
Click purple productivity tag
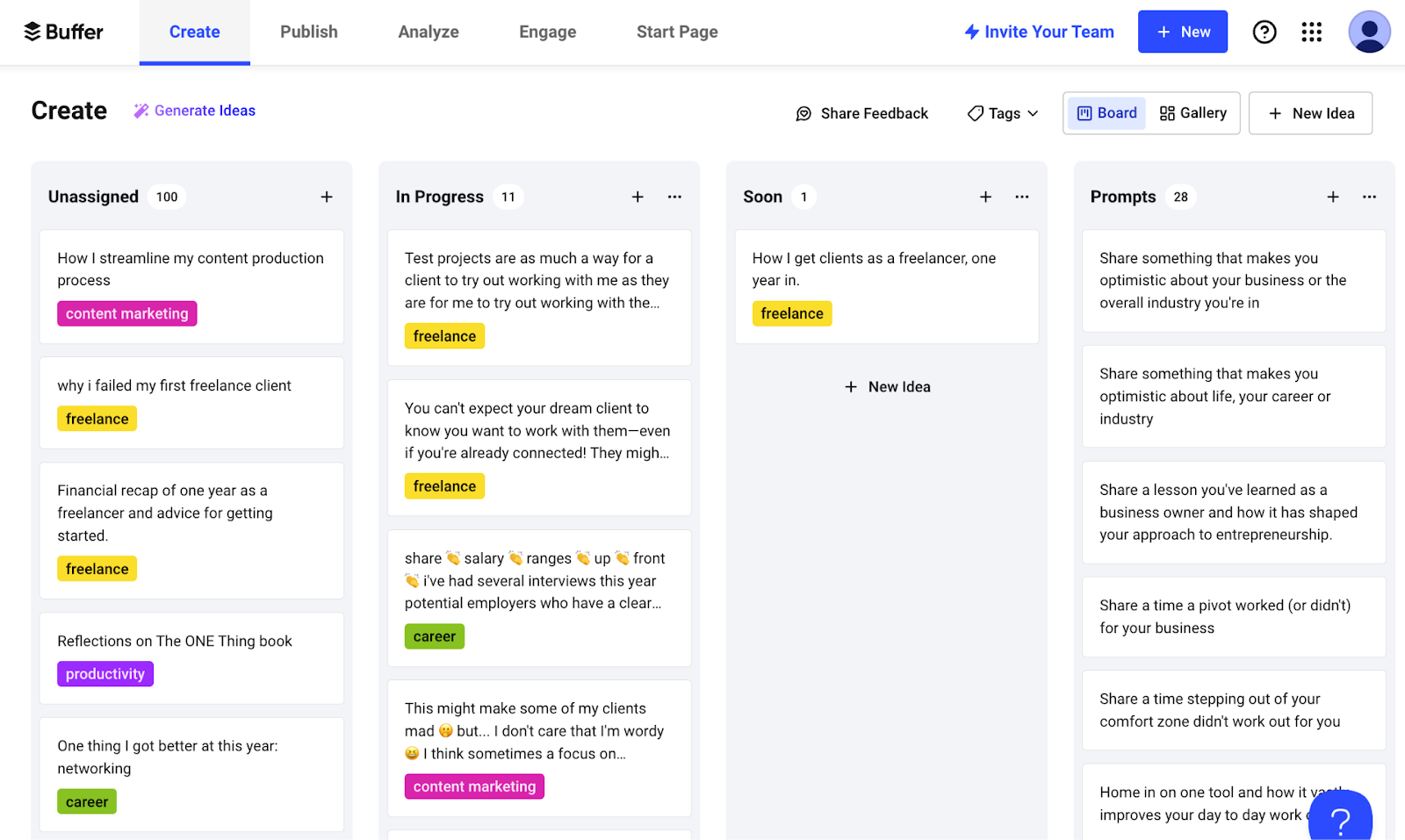[x=105, y=674]
